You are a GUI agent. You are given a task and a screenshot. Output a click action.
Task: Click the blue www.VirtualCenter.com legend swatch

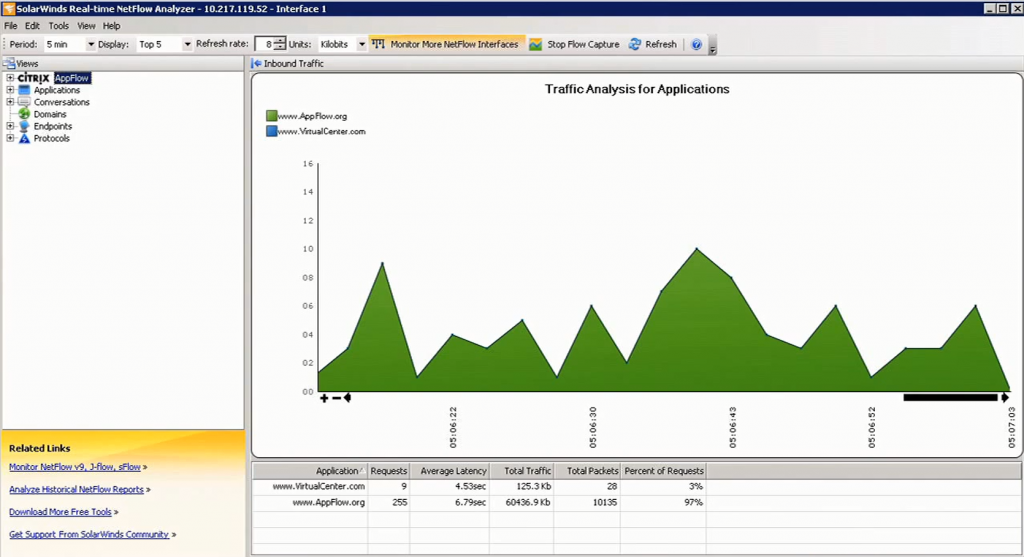(272, 131)
